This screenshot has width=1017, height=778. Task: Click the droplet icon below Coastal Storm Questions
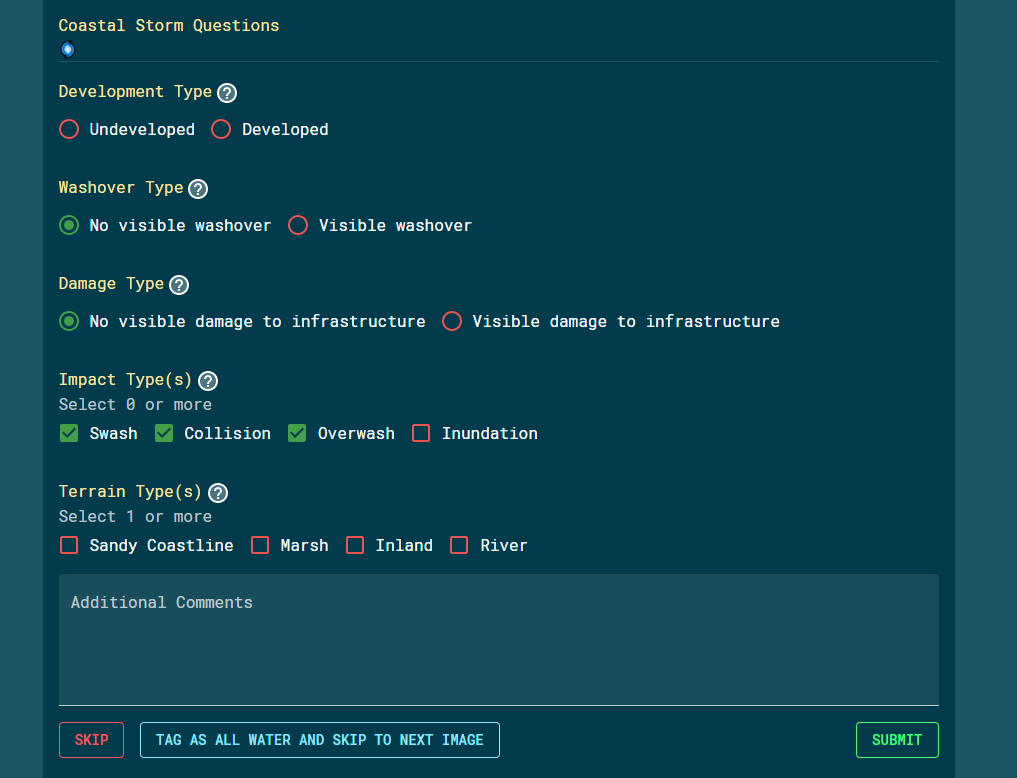pos(66,49)
